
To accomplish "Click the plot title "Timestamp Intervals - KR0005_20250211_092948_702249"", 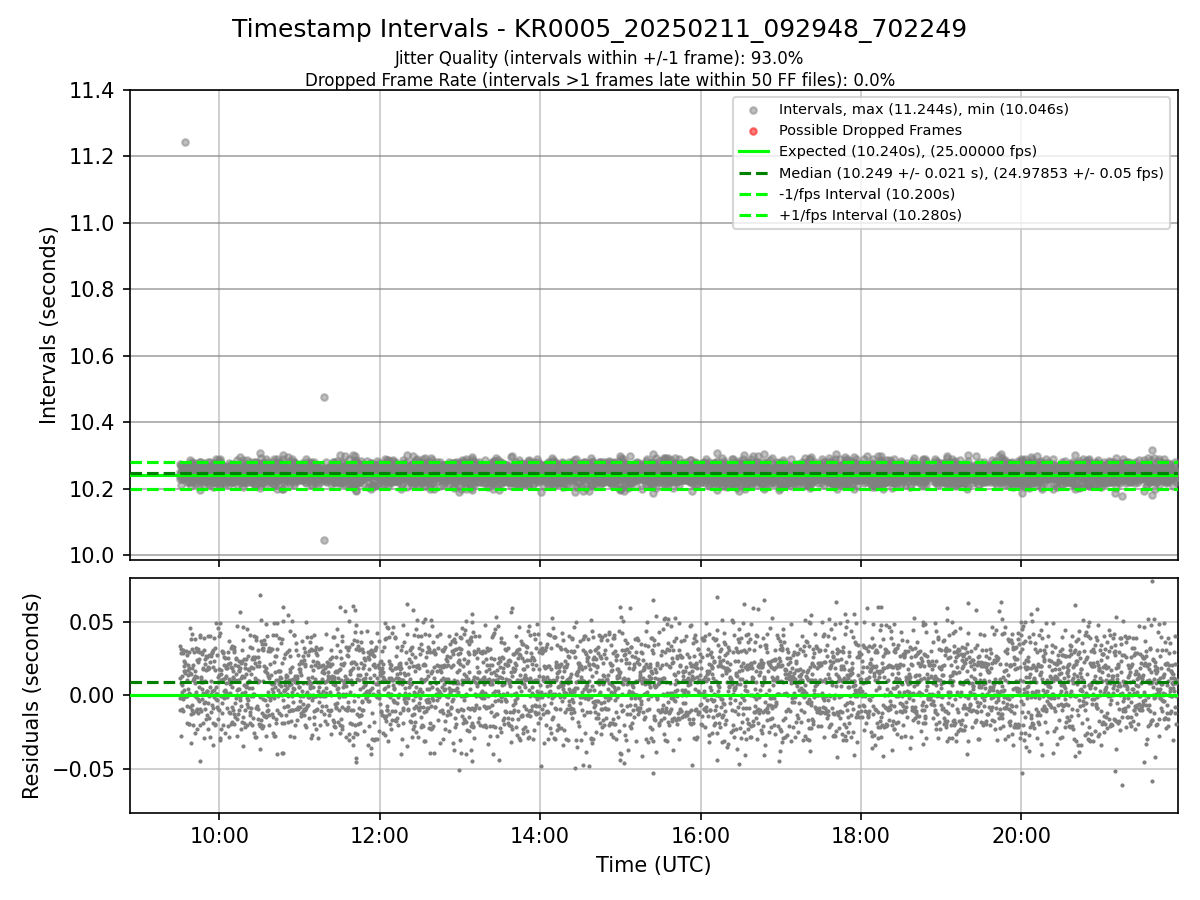I will (599, 29).
